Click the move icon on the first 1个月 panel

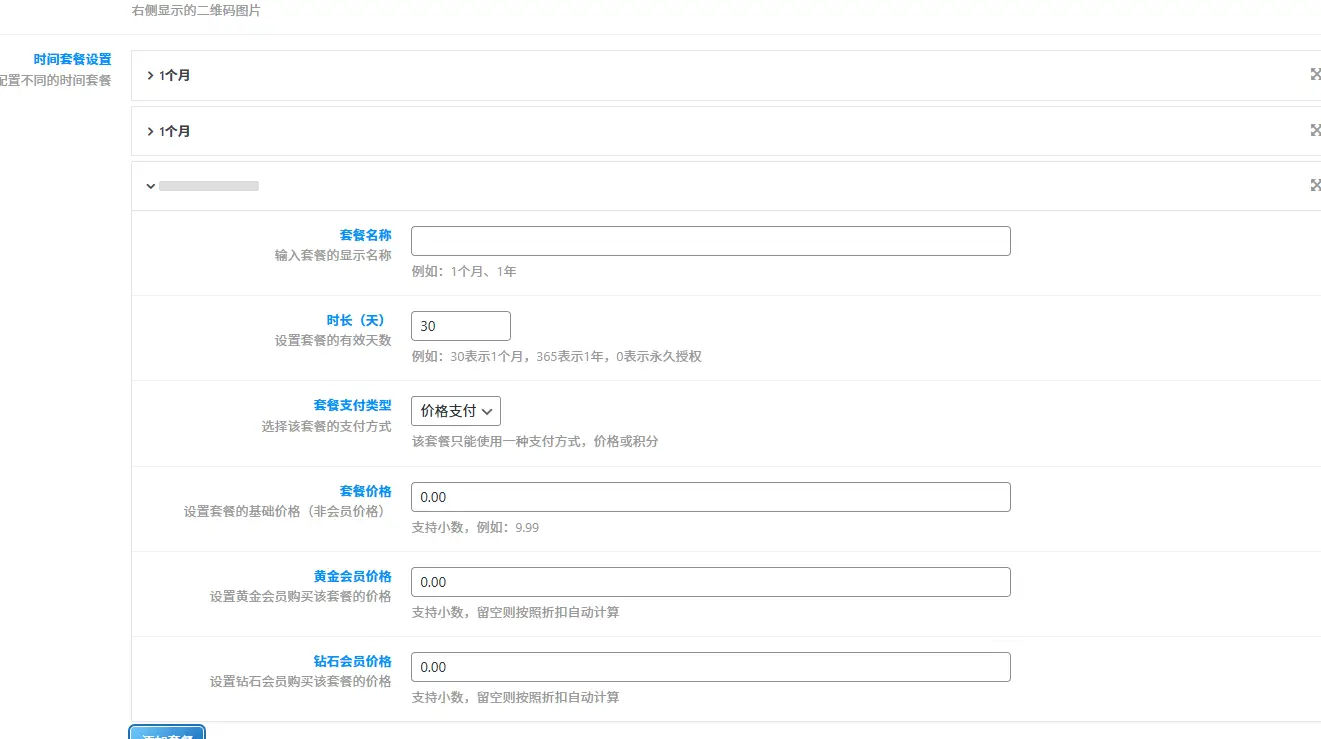[1315, 75]
